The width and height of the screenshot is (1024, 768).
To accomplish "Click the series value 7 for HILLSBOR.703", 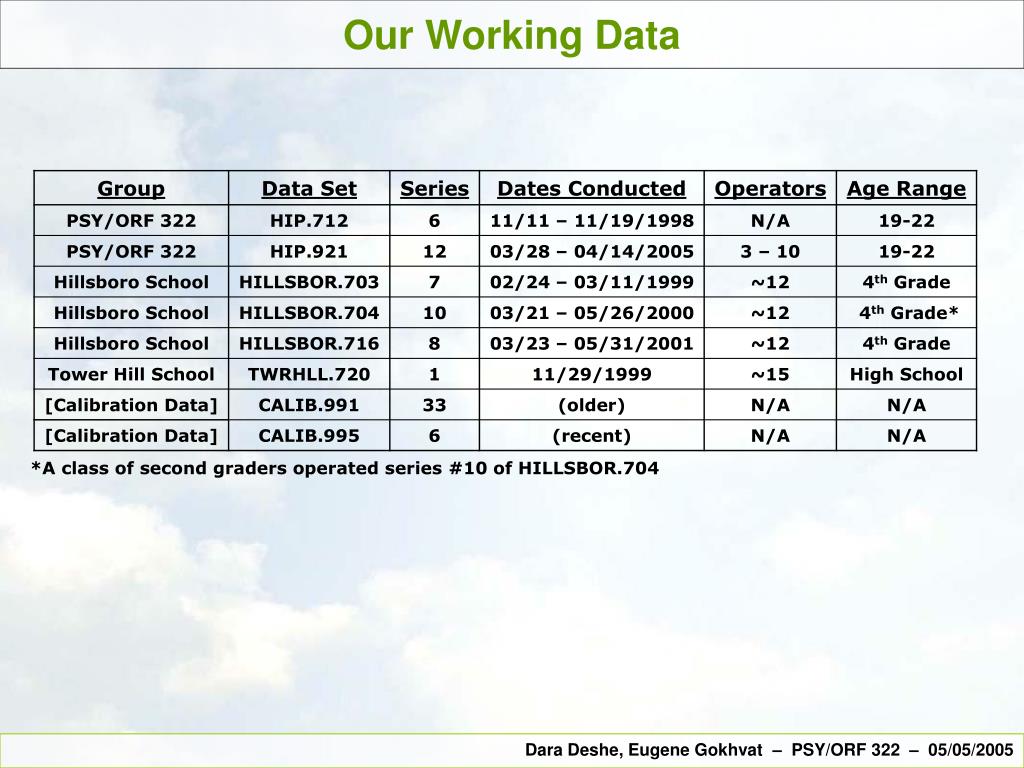I will coord(434,282).
